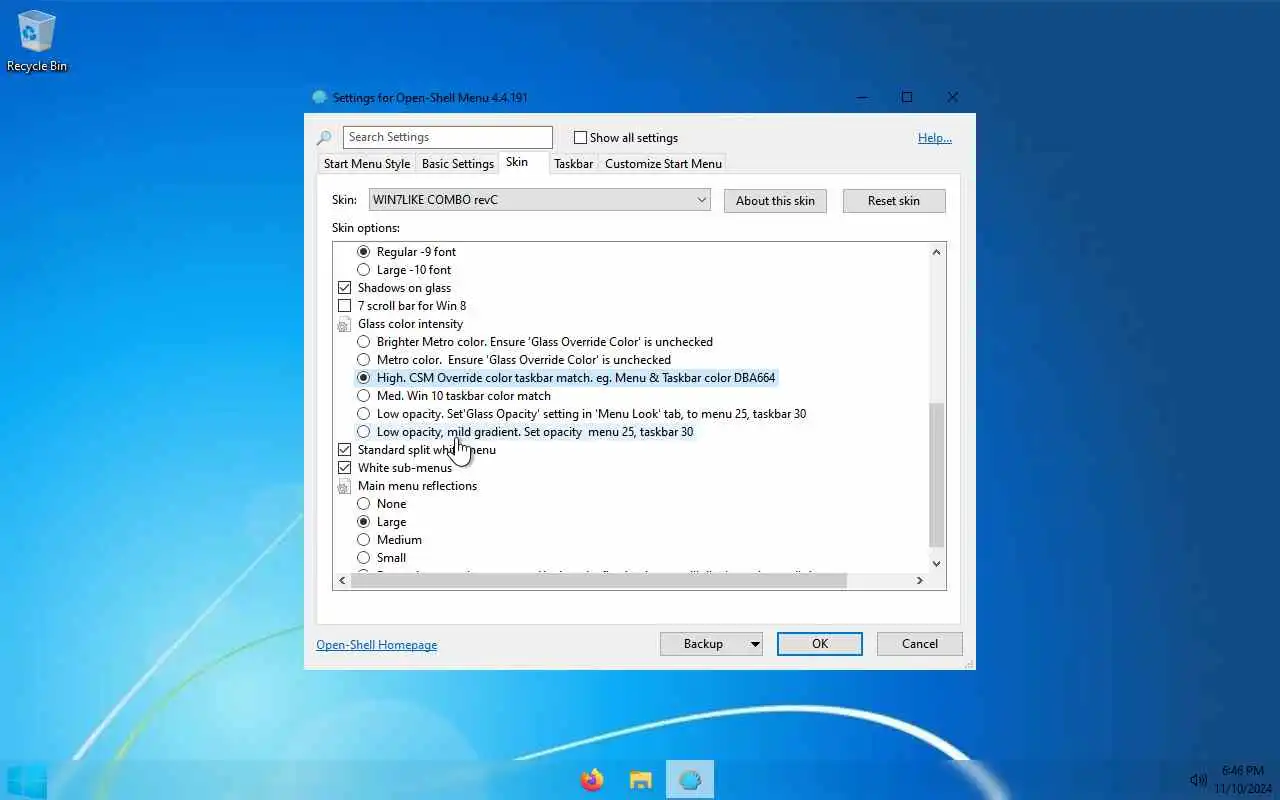Open the volume control in system tray
The width and height of the screenshot is (1280, 800).
(1198, 780)
